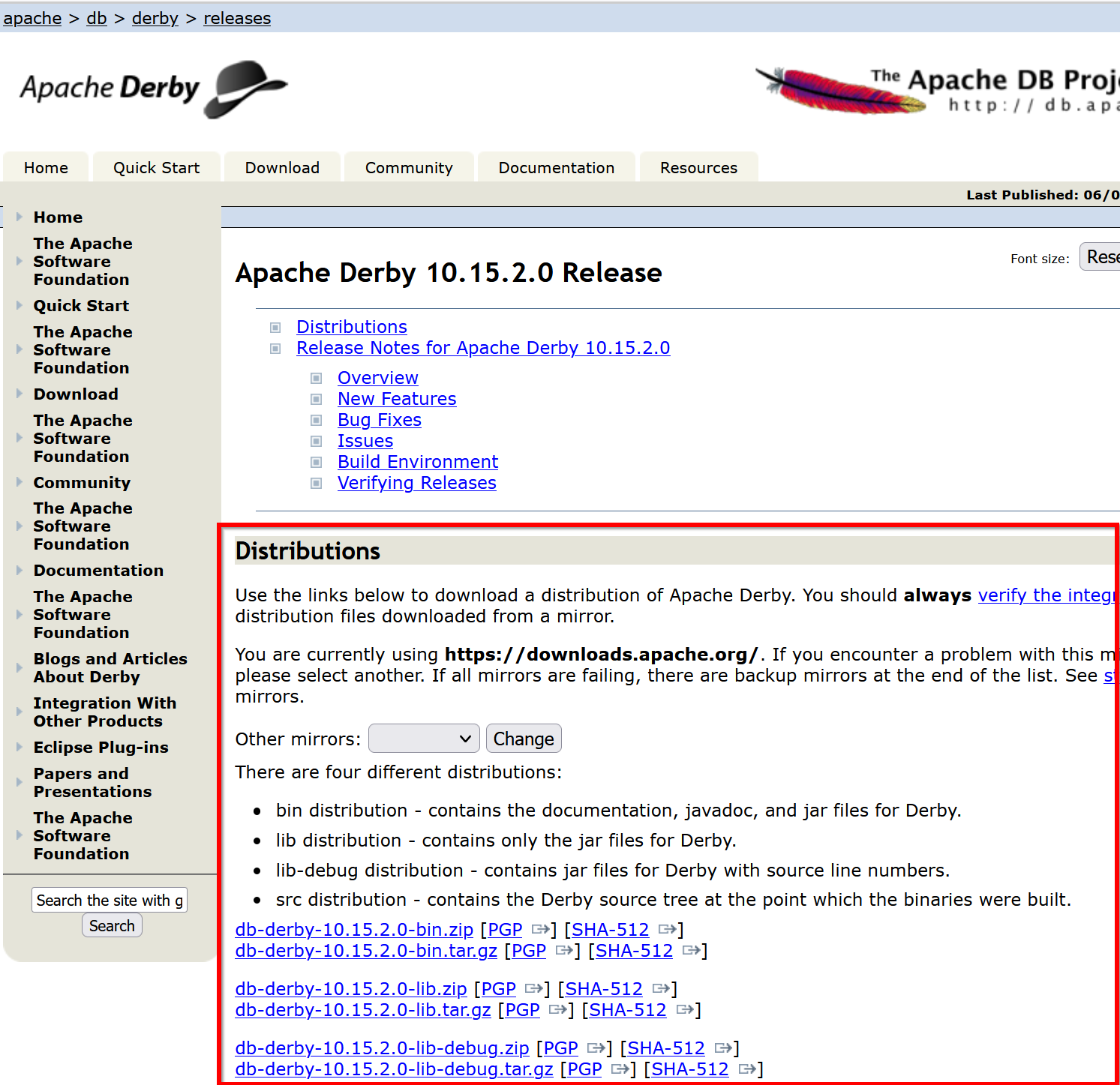The image size is (1120, 1085).
Task: Click db breadcrumb link
Action: tap(97, 18)
